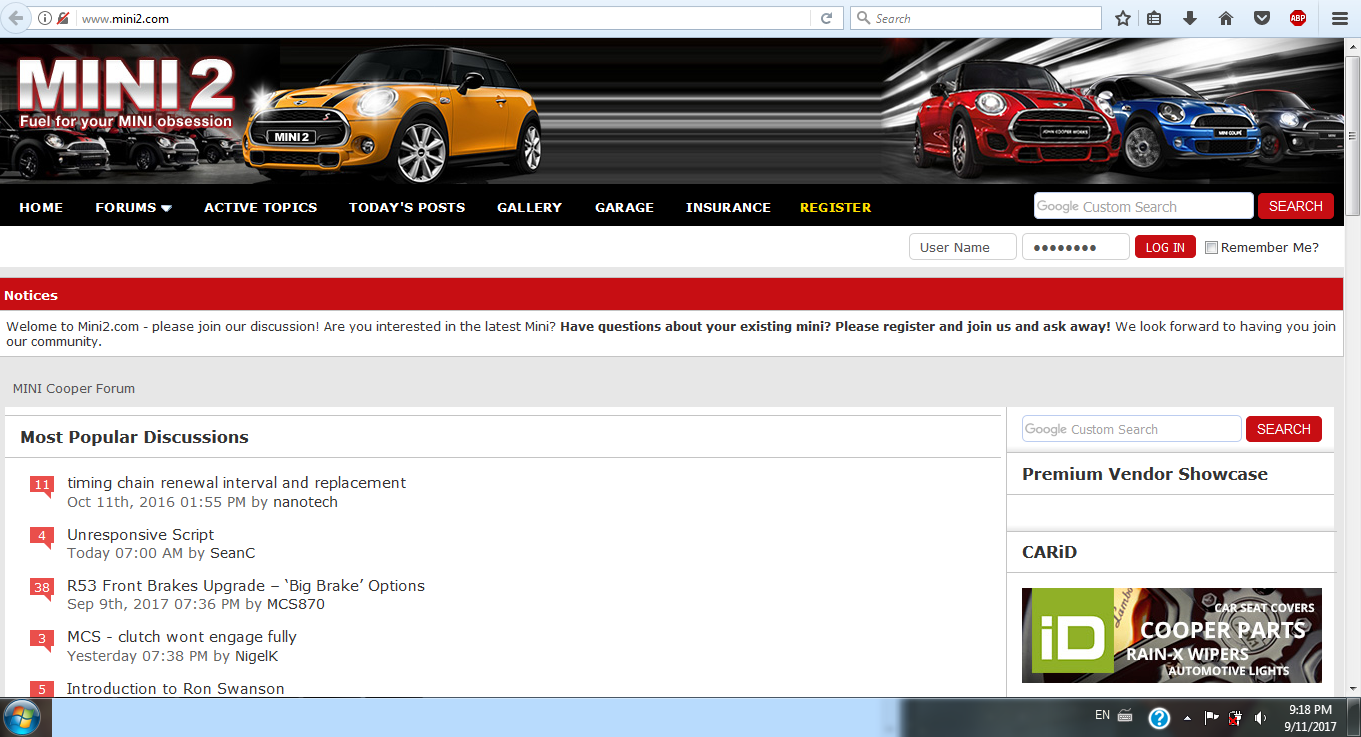The width and height of the screenshot is (1361, 737).
Task: Click the Adblock Plus ABP icon
Action: click(1298, 18)
